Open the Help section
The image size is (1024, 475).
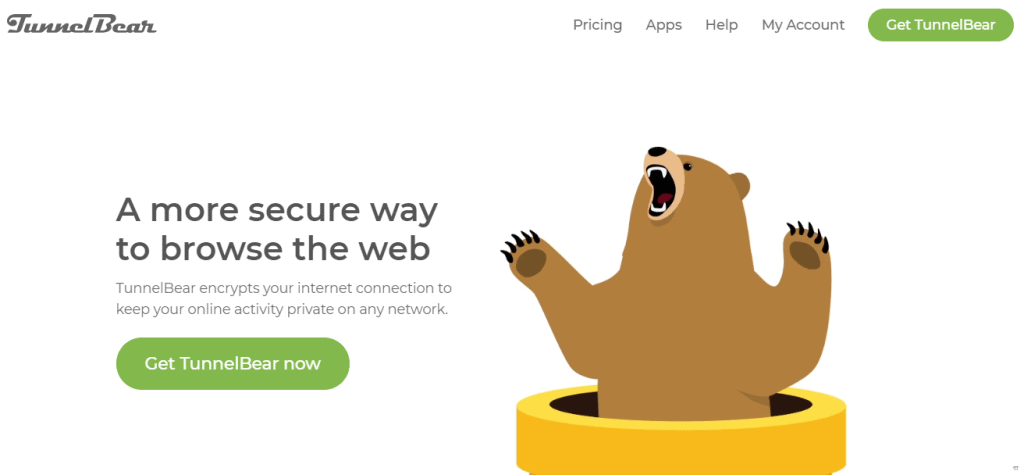[x=722, y=25]
